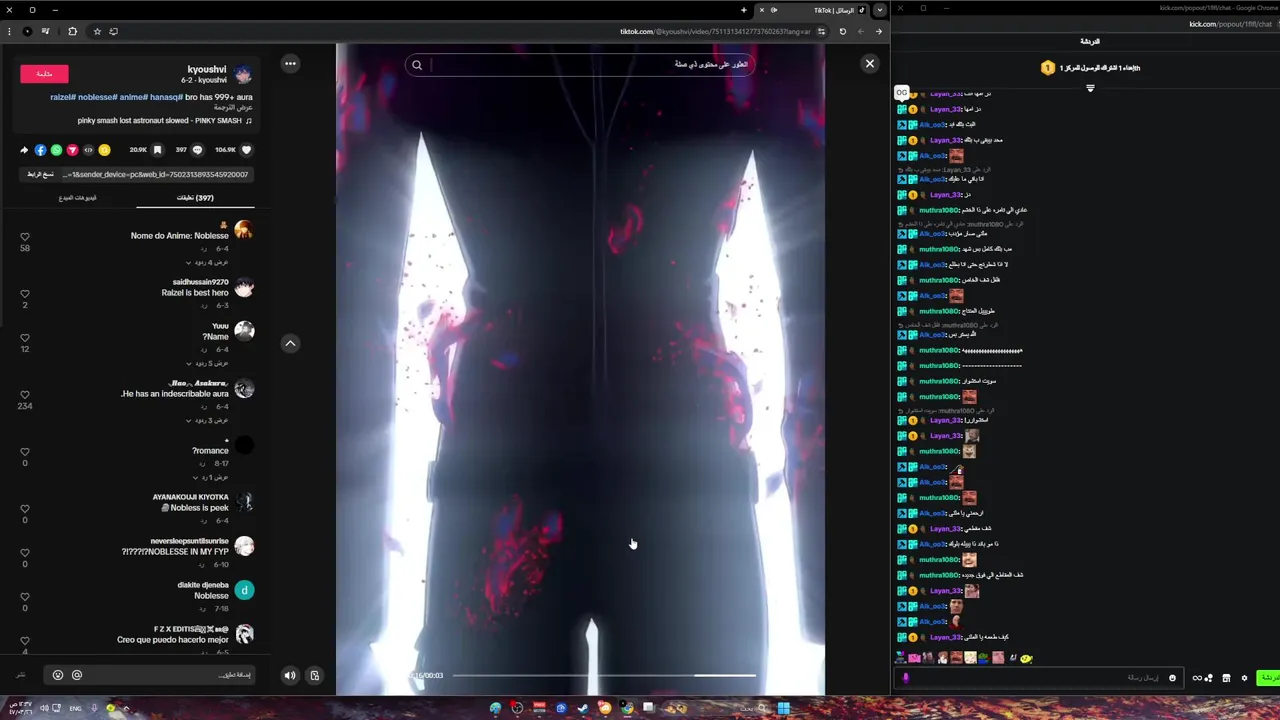Like the 'Raizel is best hero' comment
The height and width of the screenshot is (720, 1280).
click(x=25, y=294)
